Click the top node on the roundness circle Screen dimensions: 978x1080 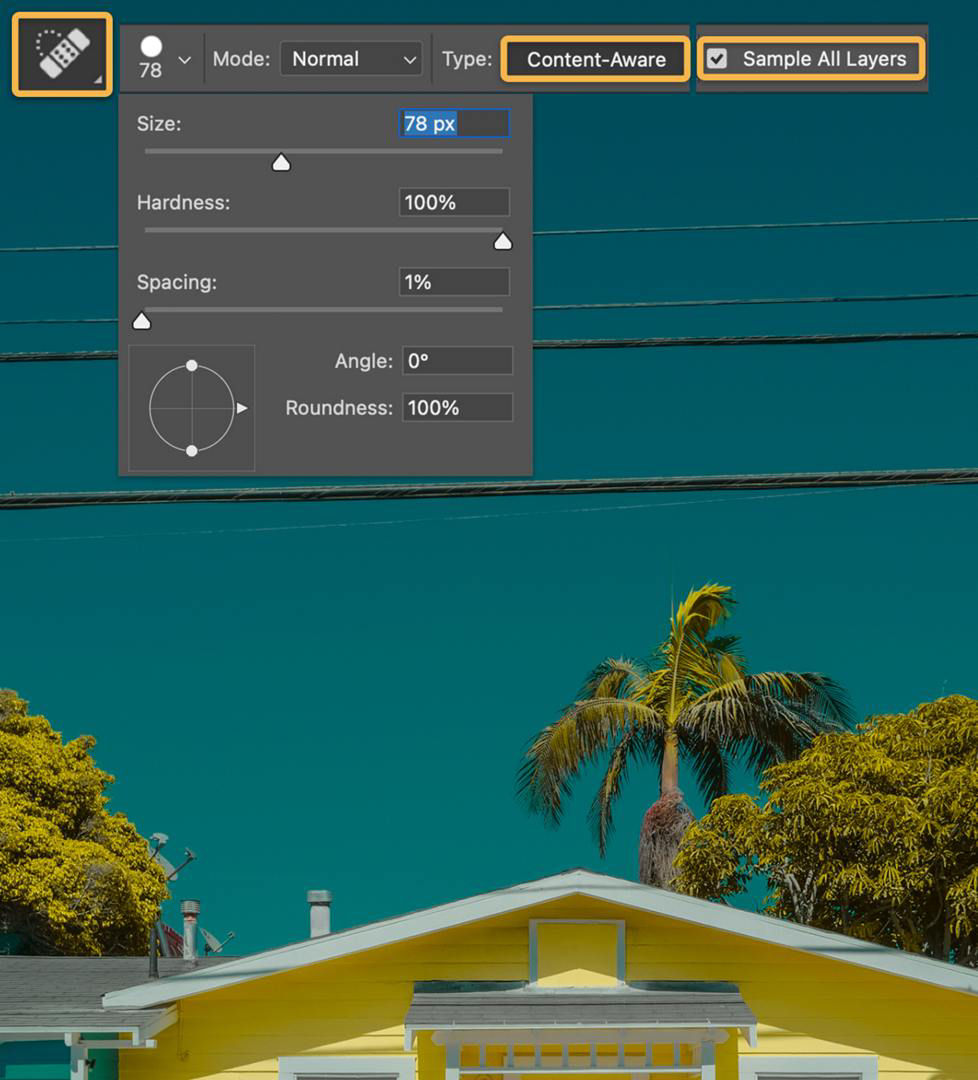tap(192, 366)
